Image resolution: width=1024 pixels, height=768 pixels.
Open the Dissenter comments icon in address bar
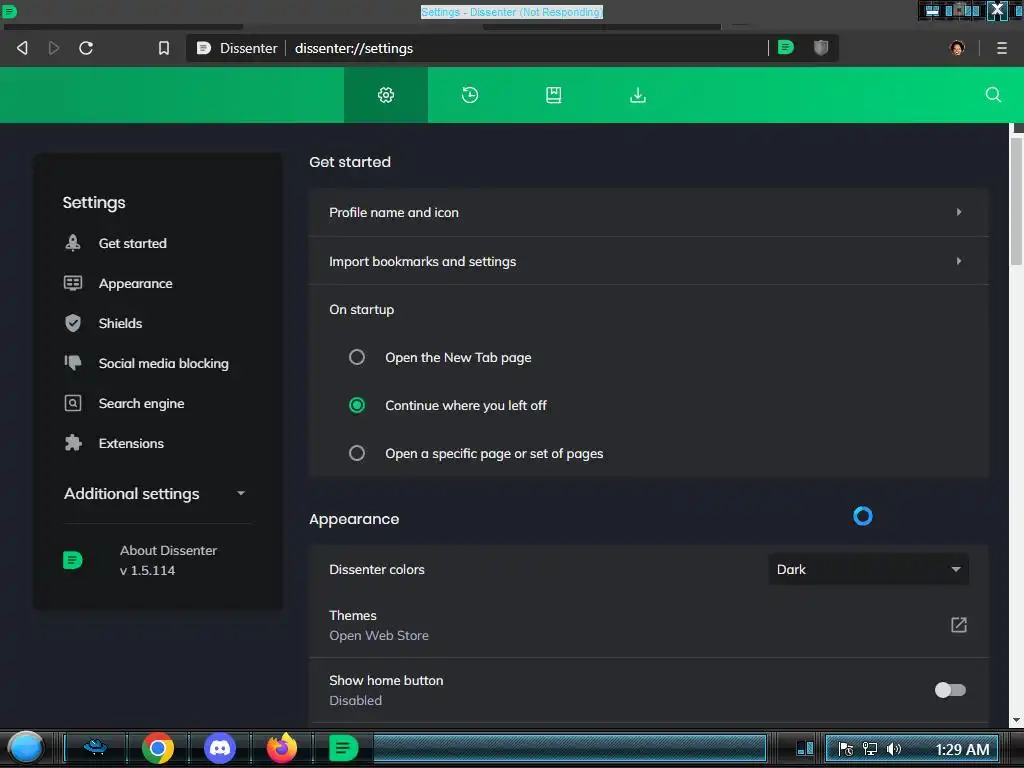786,47
